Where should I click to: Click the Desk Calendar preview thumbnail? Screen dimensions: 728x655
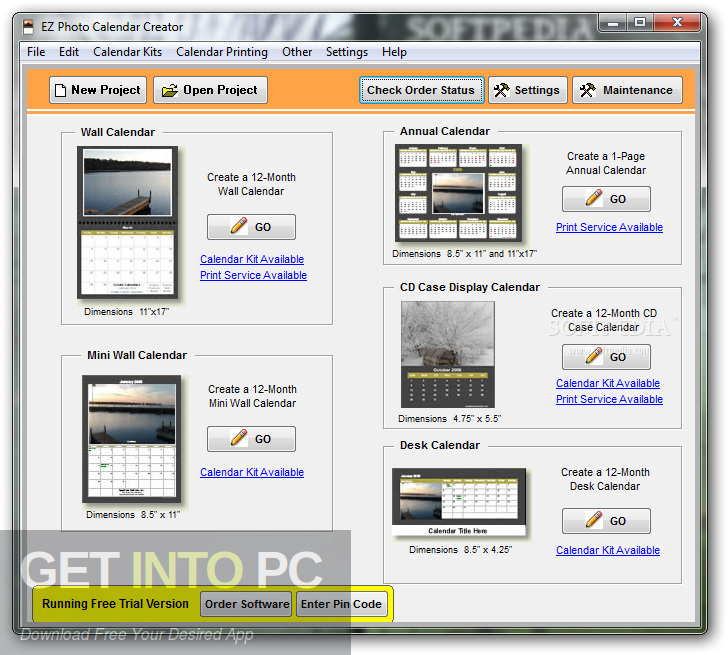point(459,503)
